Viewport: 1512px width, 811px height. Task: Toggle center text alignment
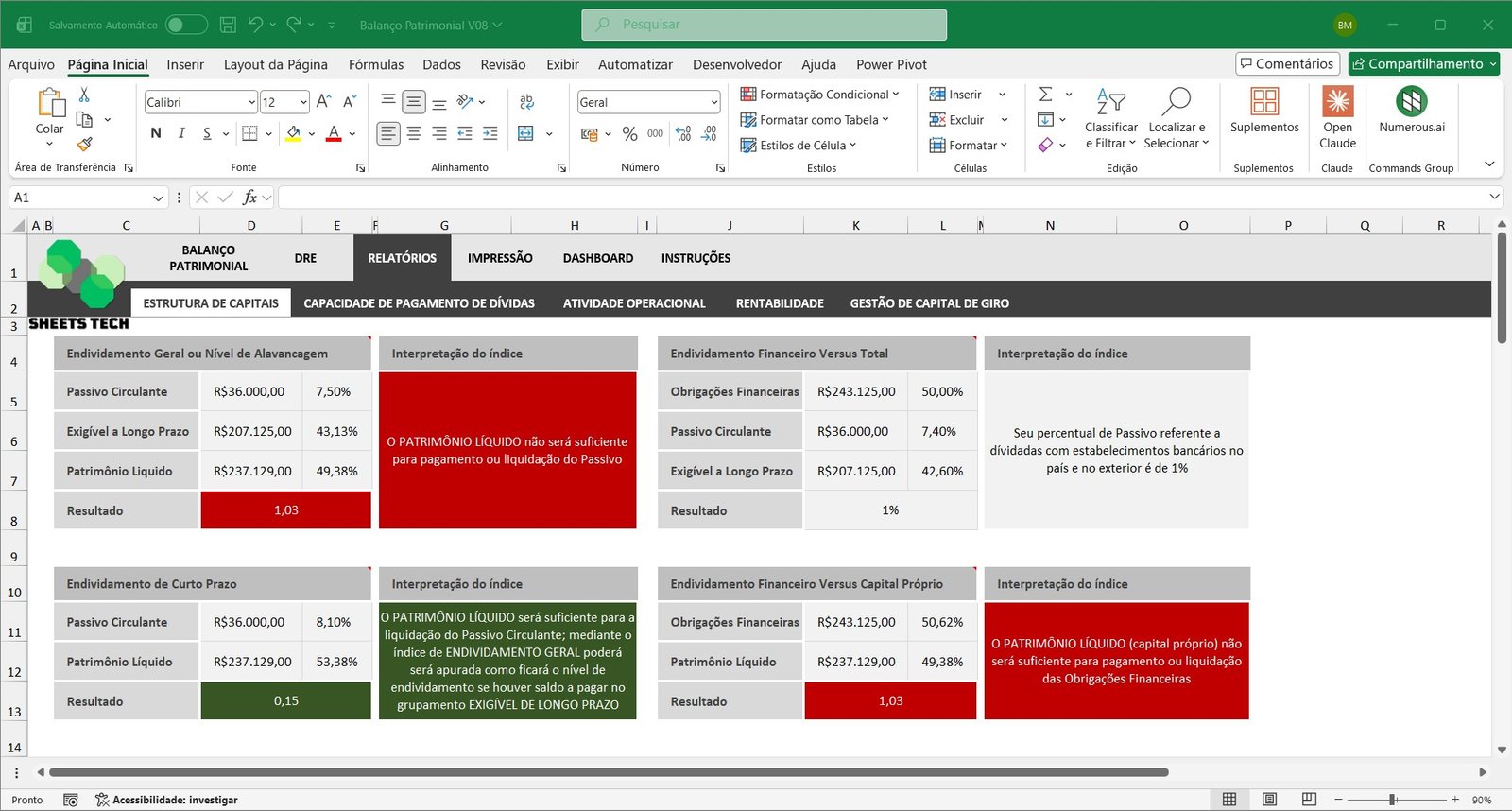coord(414,134)
